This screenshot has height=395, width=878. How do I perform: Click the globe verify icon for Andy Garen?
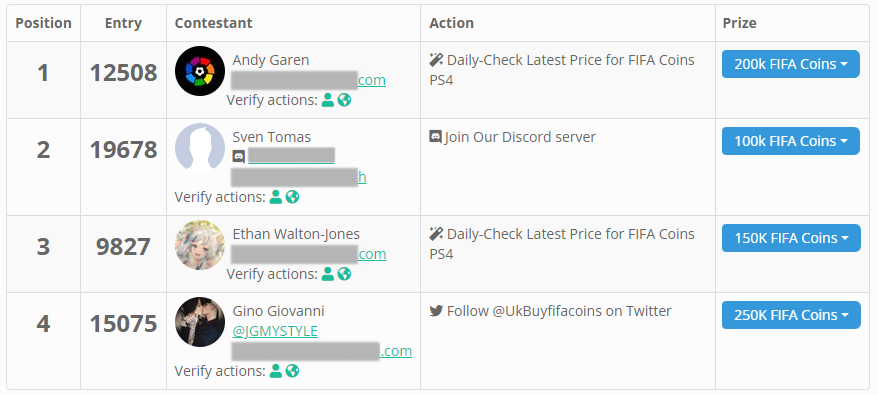[344, 100]
